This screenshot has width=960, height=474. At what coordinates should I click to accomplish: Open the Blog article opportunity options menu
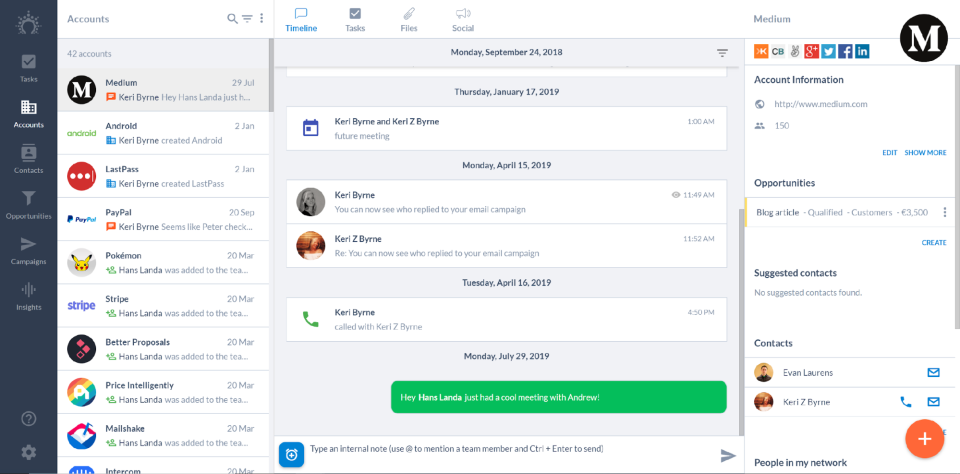(x=945, y=213)
